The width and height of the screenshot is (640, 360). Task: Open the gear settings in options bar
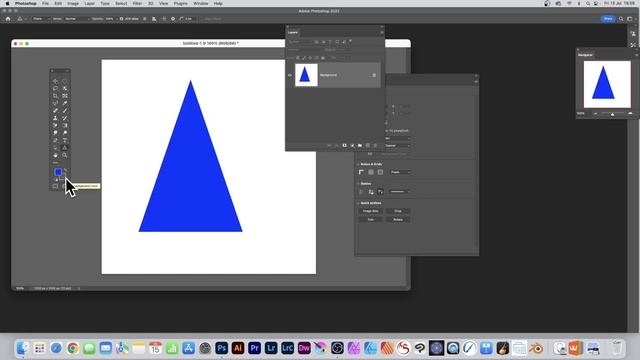173,19
